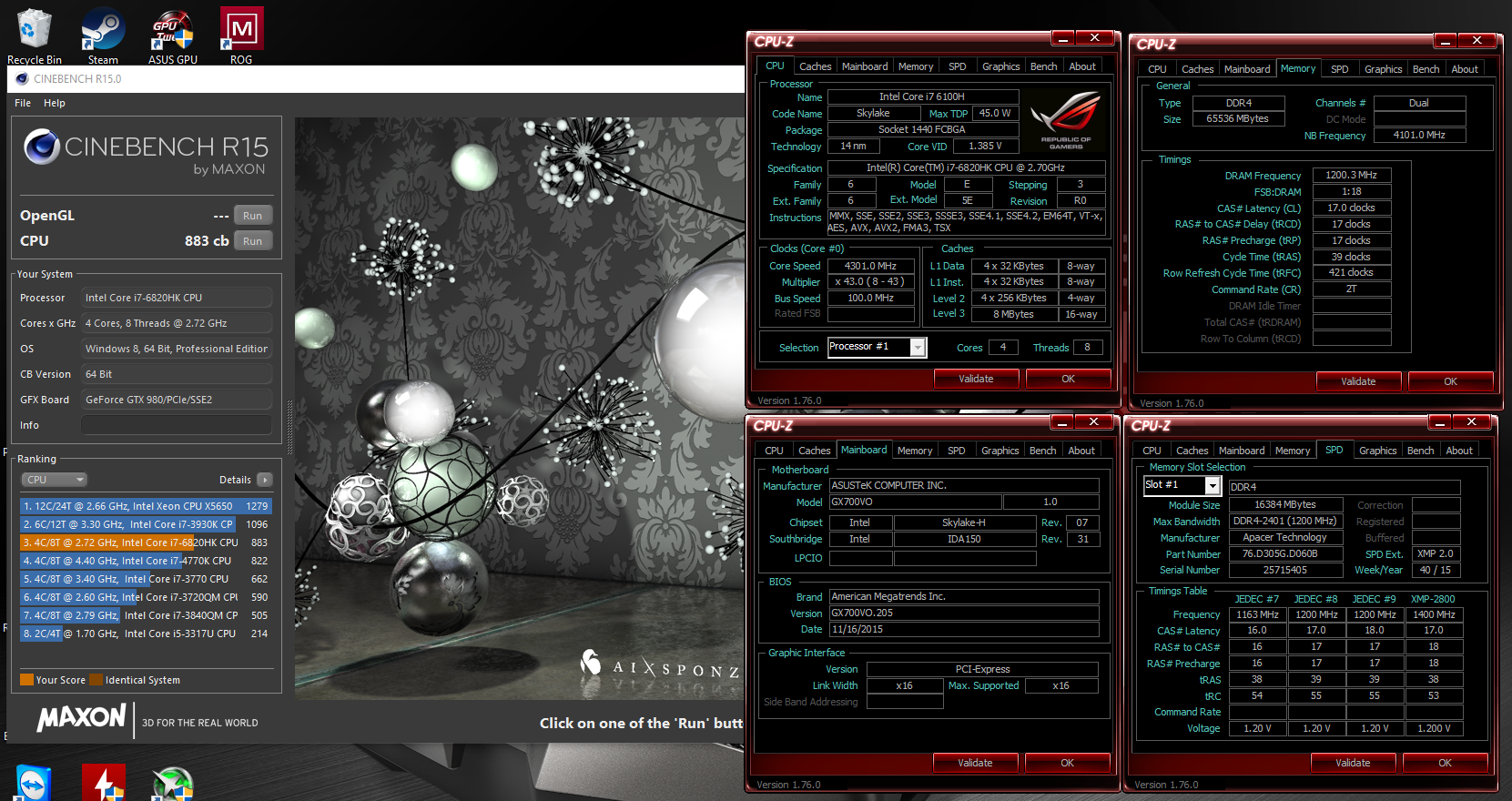Open Bench tab in CPU-Z SPD window
1512x801 pixels.
(1420, 451)
